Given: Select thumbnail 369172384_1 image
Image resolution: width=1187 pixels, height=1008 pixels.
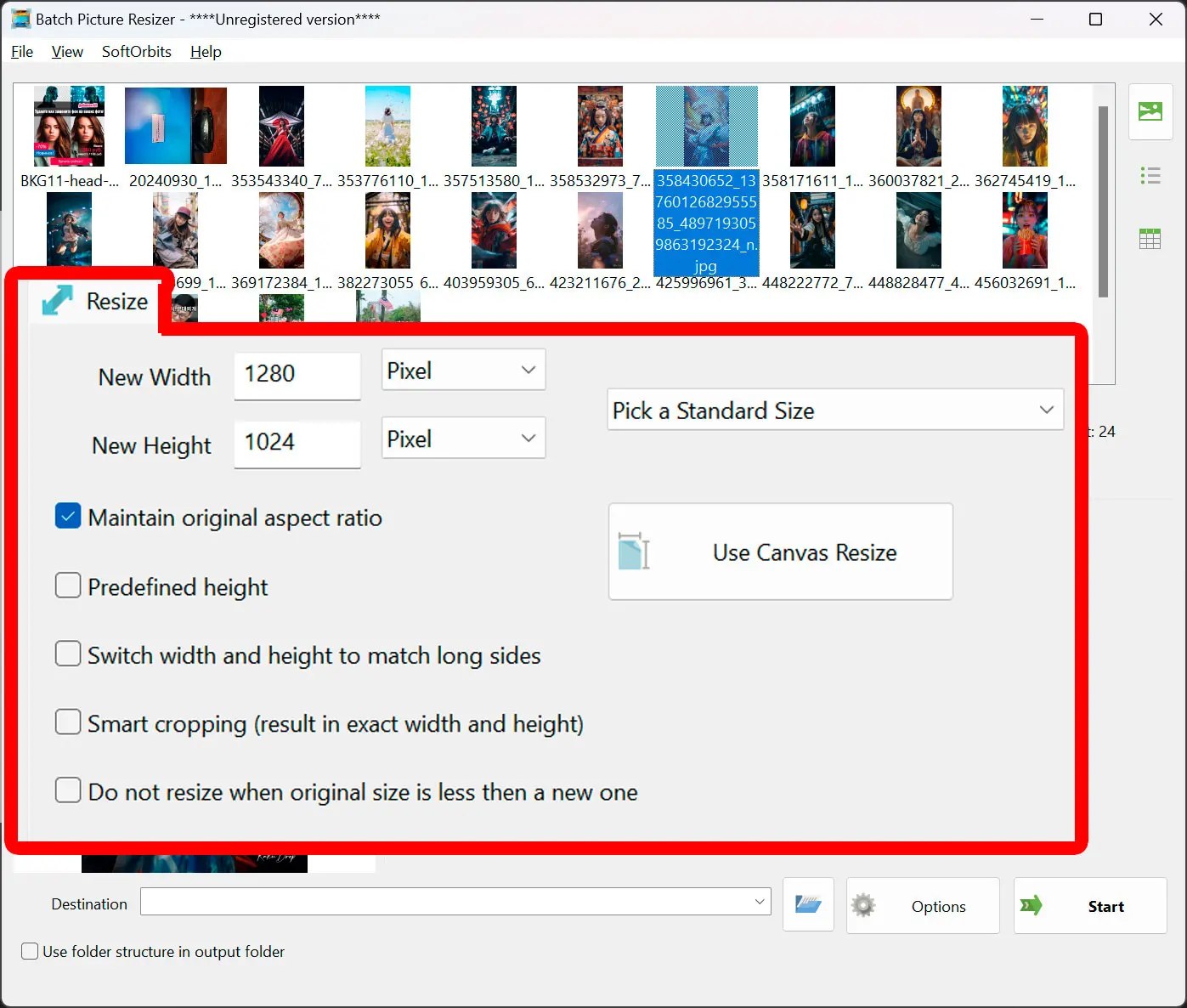Looking at the screenshot, I should [281, 230].
